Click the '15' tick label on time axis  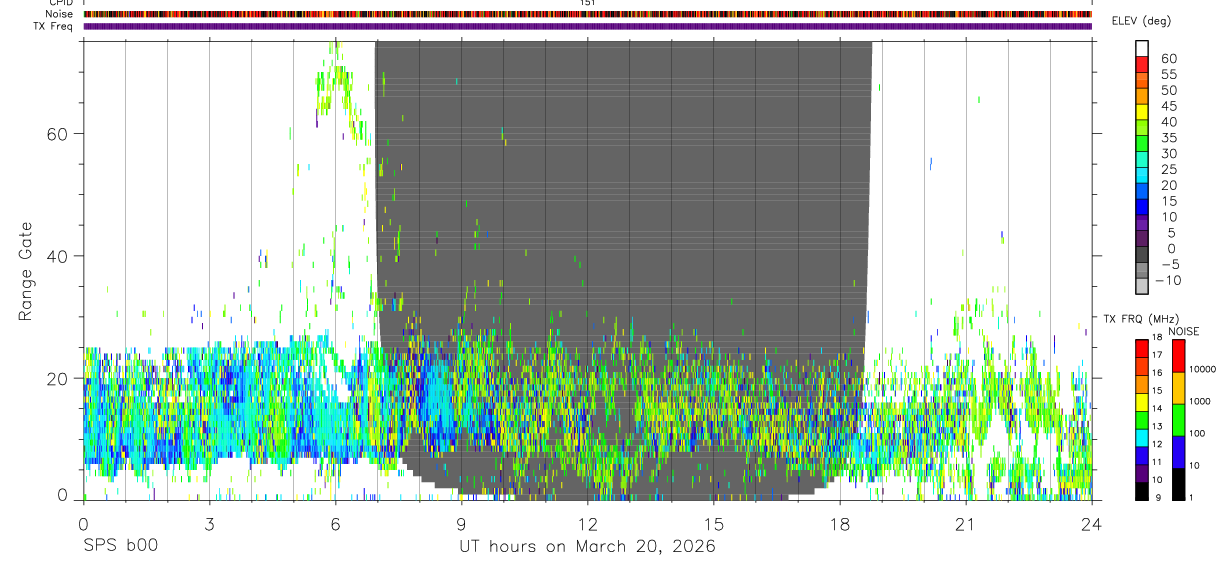tap(713, 524)
